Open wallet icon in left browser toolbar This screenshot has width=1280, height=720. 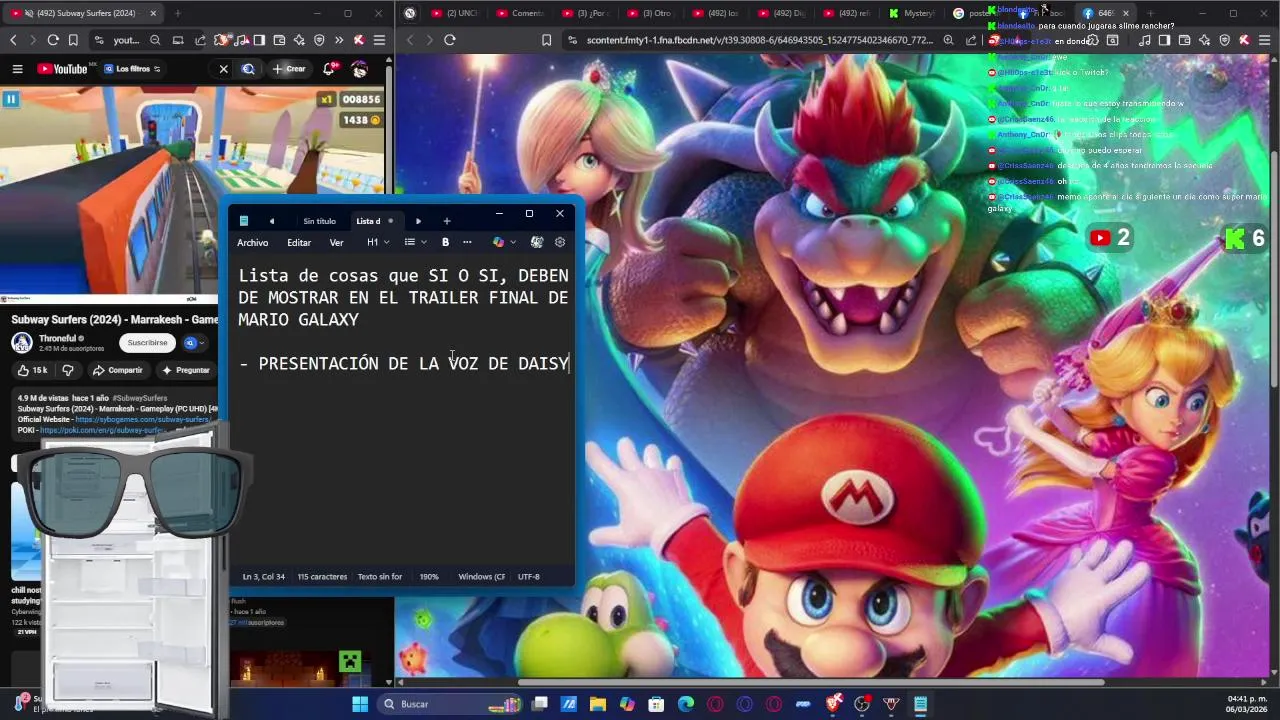click(x=279, y=40)
